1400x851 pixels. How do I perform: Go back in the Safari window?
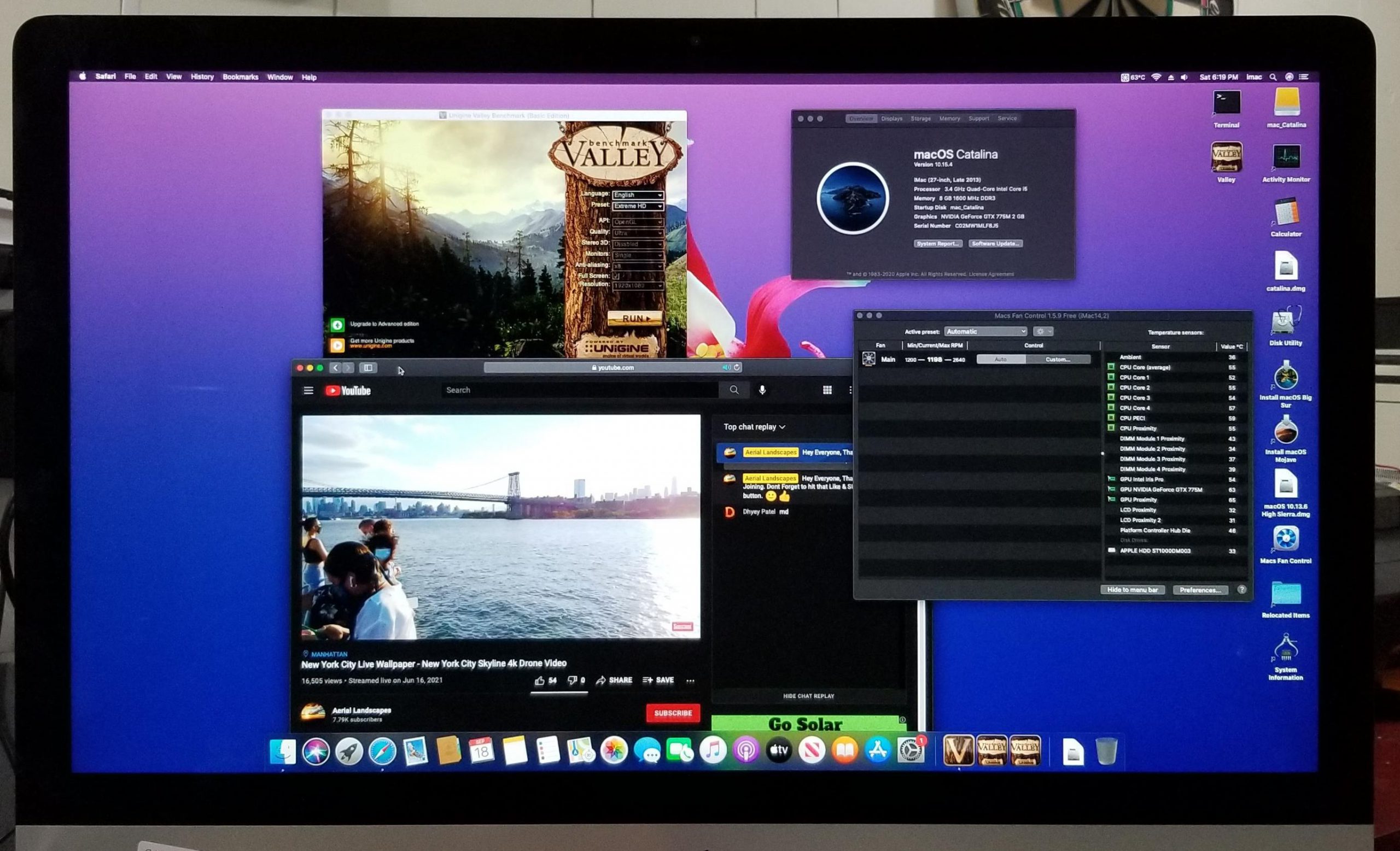[335, 368]
